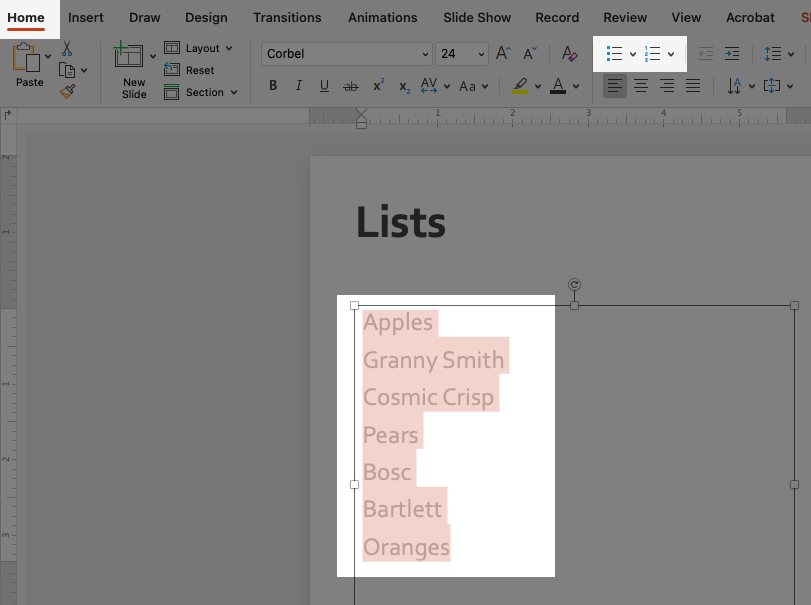811x605 pixels.
Task: Click the Bullets list icon
Action: [x=614, y=54]
